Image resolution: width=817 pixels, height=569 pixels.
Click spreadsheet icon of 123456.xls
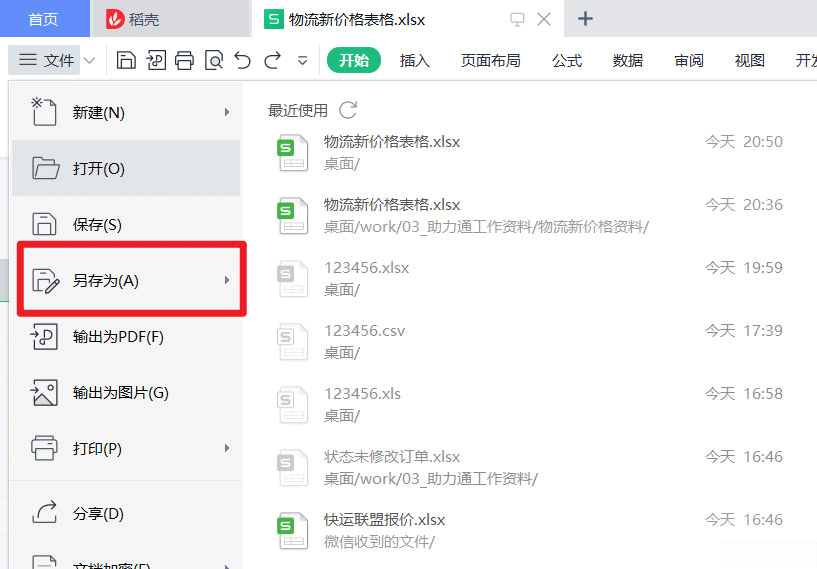pos(292,405)
